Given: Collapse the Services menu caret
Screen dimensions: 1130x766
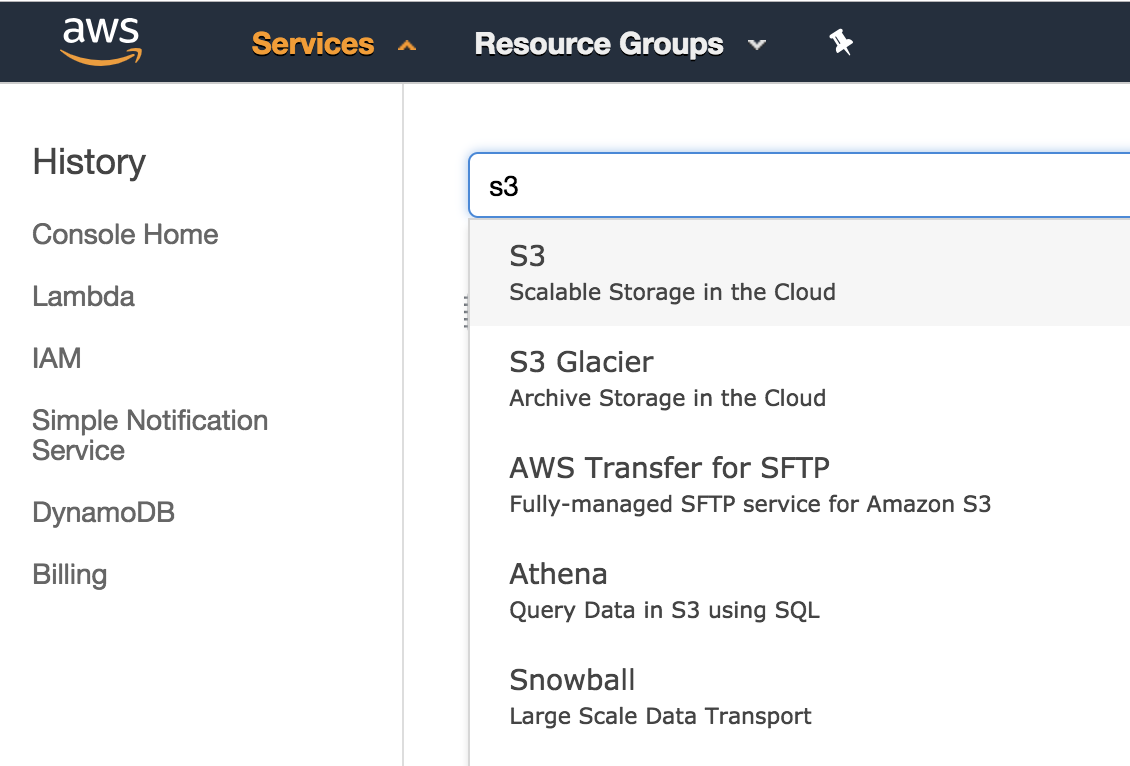Looking at the screenshot, I should pyautogui.click(x=407, y=45).
